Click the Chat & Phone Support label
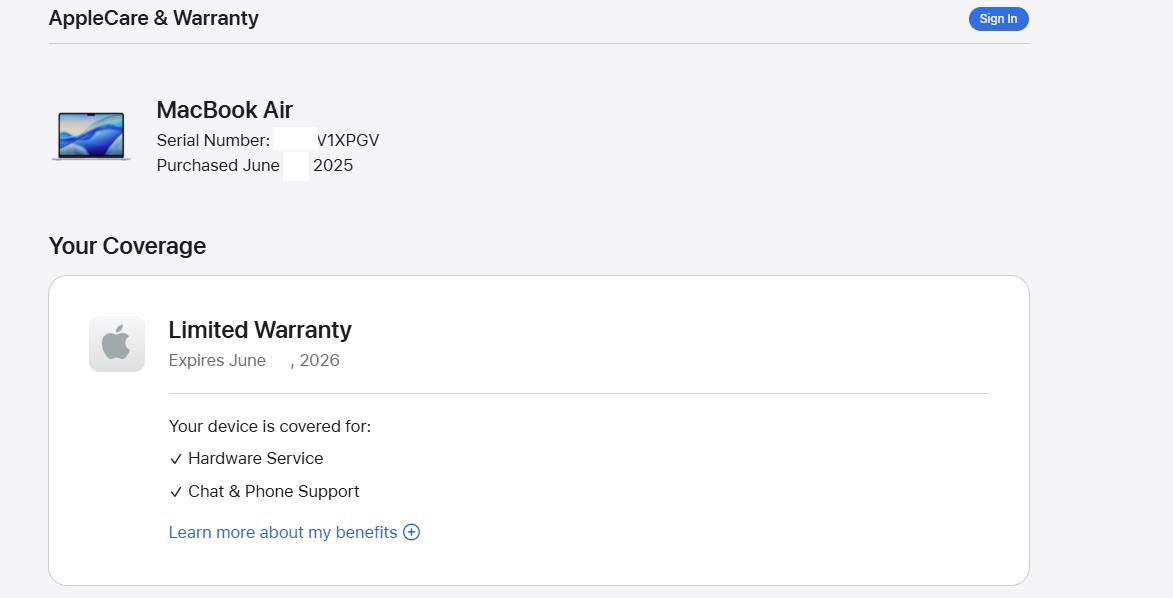The height and width of the screenshot is (598, 1173). [x=273, y=491]
